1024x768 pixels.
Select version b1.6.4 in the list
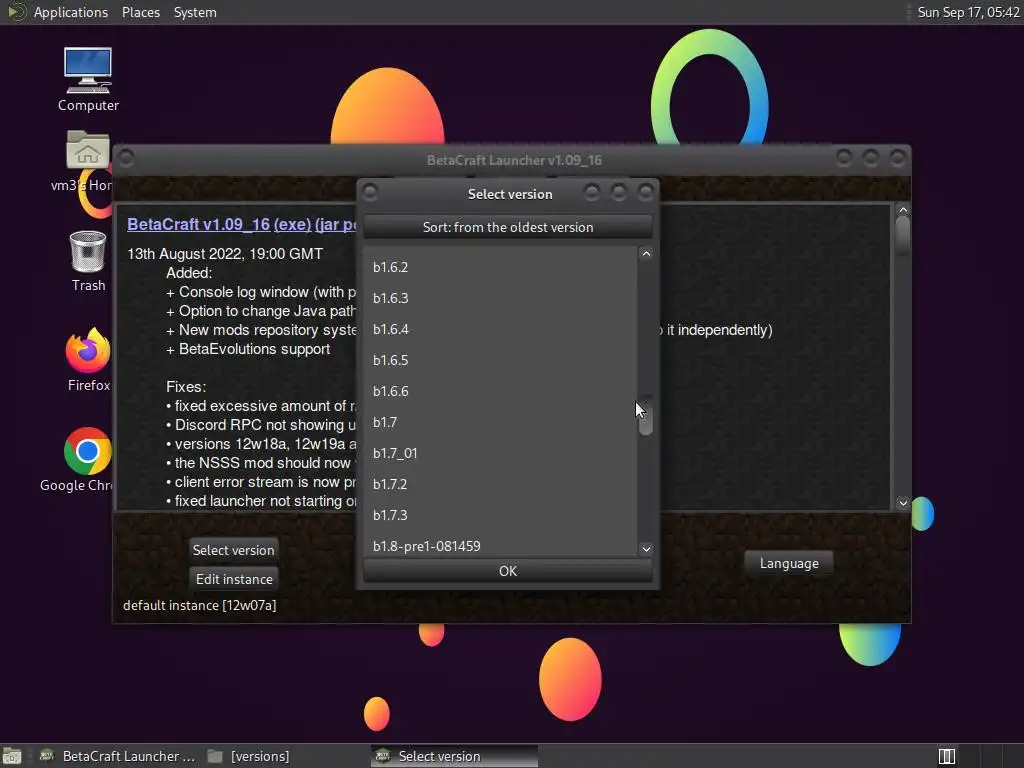pyautogui.click(x=500, y=329)
